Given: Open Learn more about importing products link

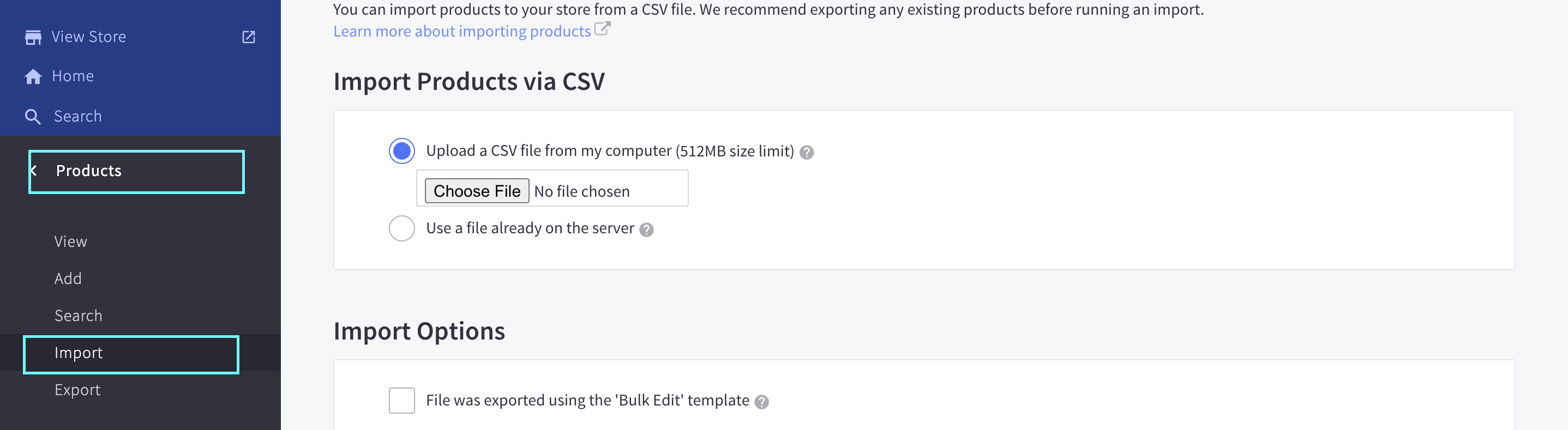Looking at the screenshot, I should pyautogui.click(x=461, y=32).
